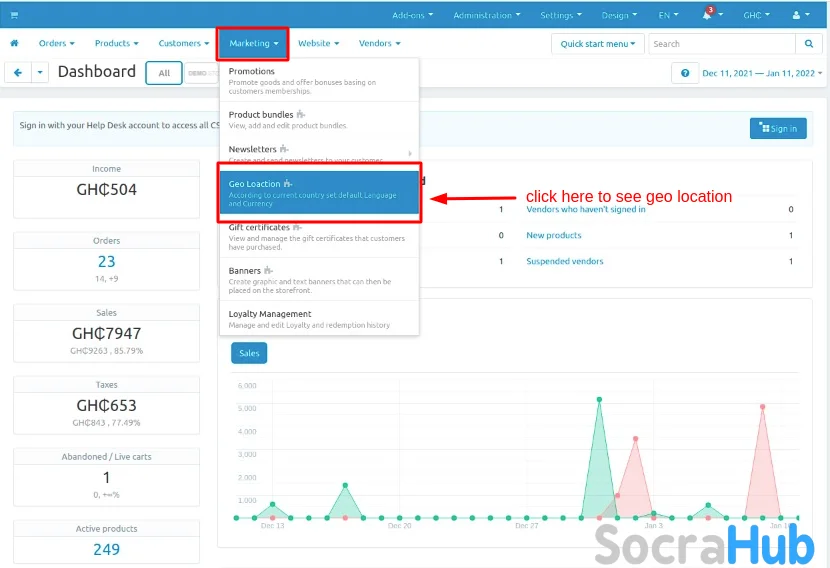
Task: Open the notifications bell icon
Action: pyautogui.click(x=708, y=16)
